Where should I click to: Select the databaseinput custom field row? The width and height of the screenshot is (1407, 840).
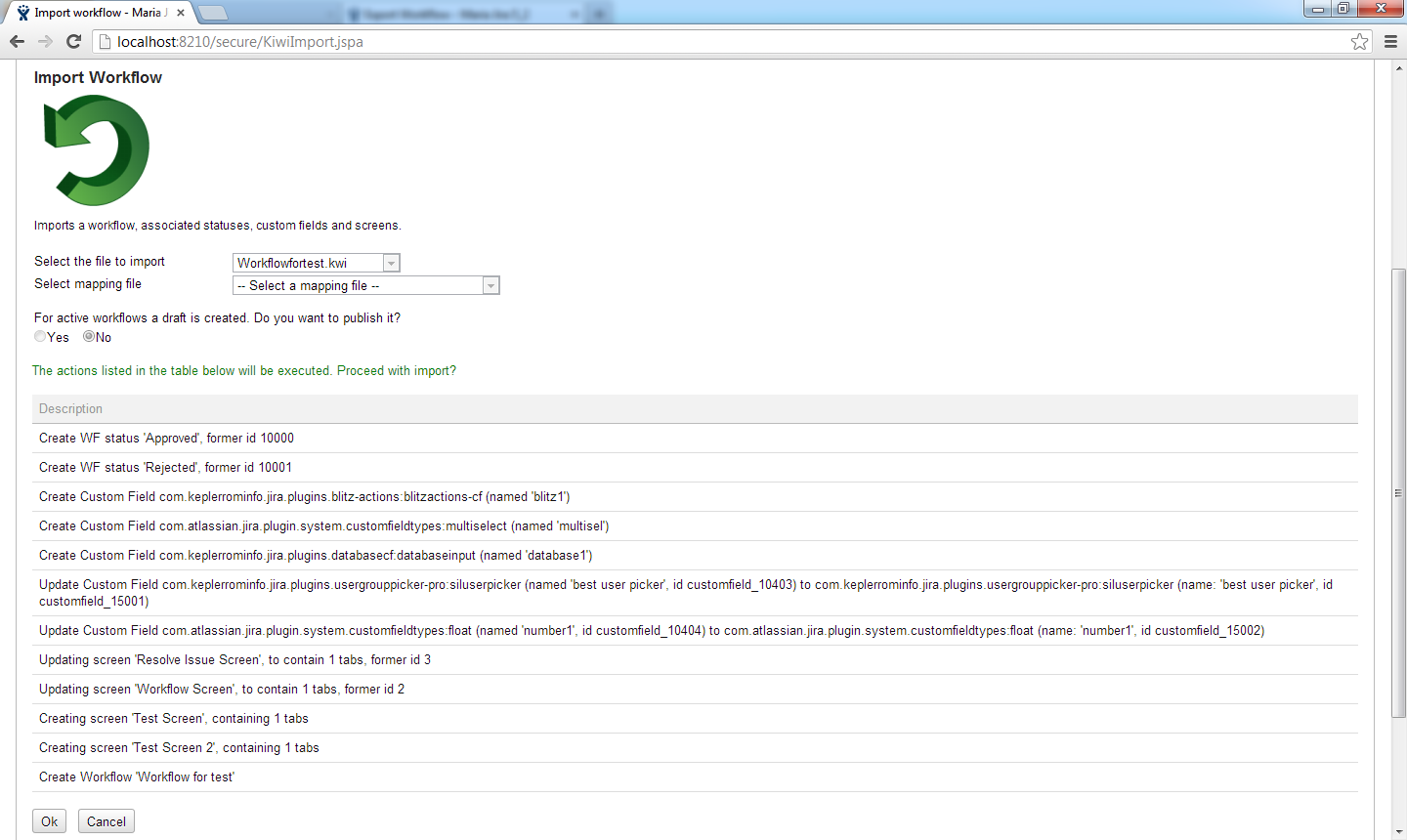pos(695,556)
